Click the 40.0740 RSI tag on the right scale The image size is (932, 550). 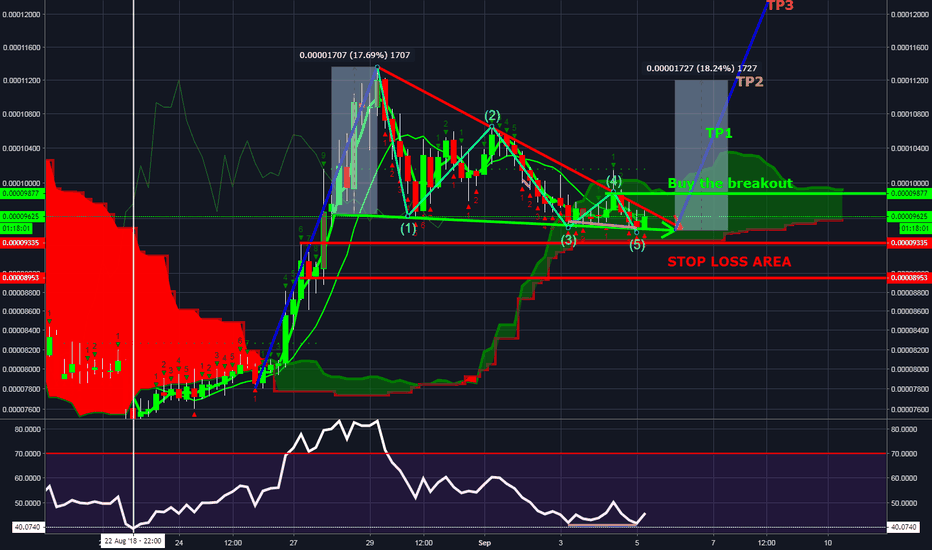tap(904, 527)
